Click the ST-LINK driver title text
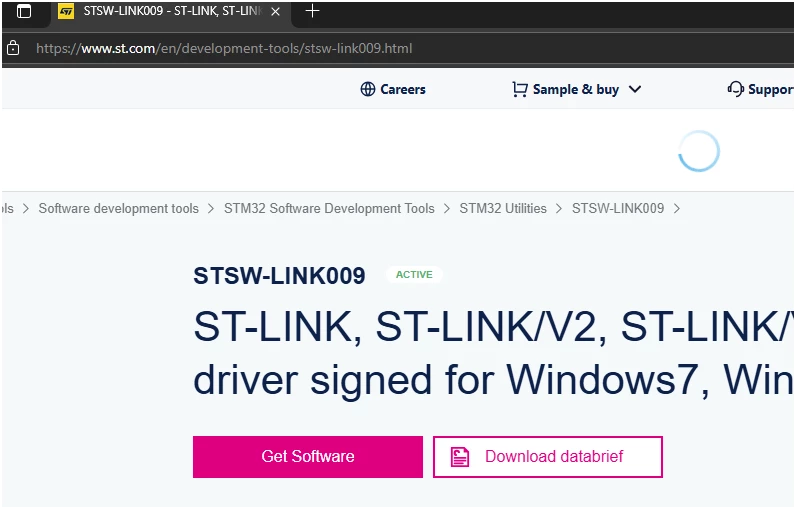The height and width of the screenshot is (509, 796). pos(492,353)
